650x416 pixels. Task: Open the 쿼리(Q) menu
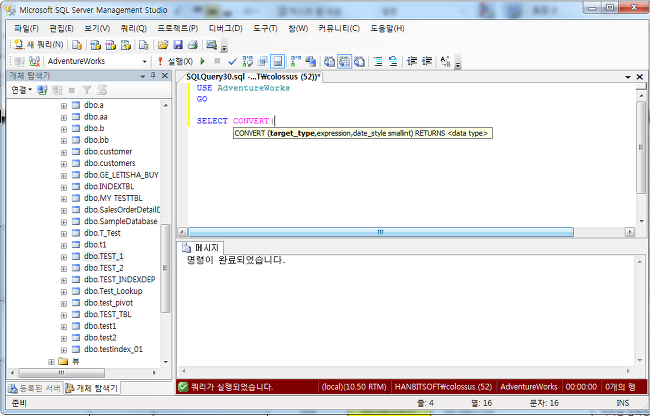(x=133, y=29)
